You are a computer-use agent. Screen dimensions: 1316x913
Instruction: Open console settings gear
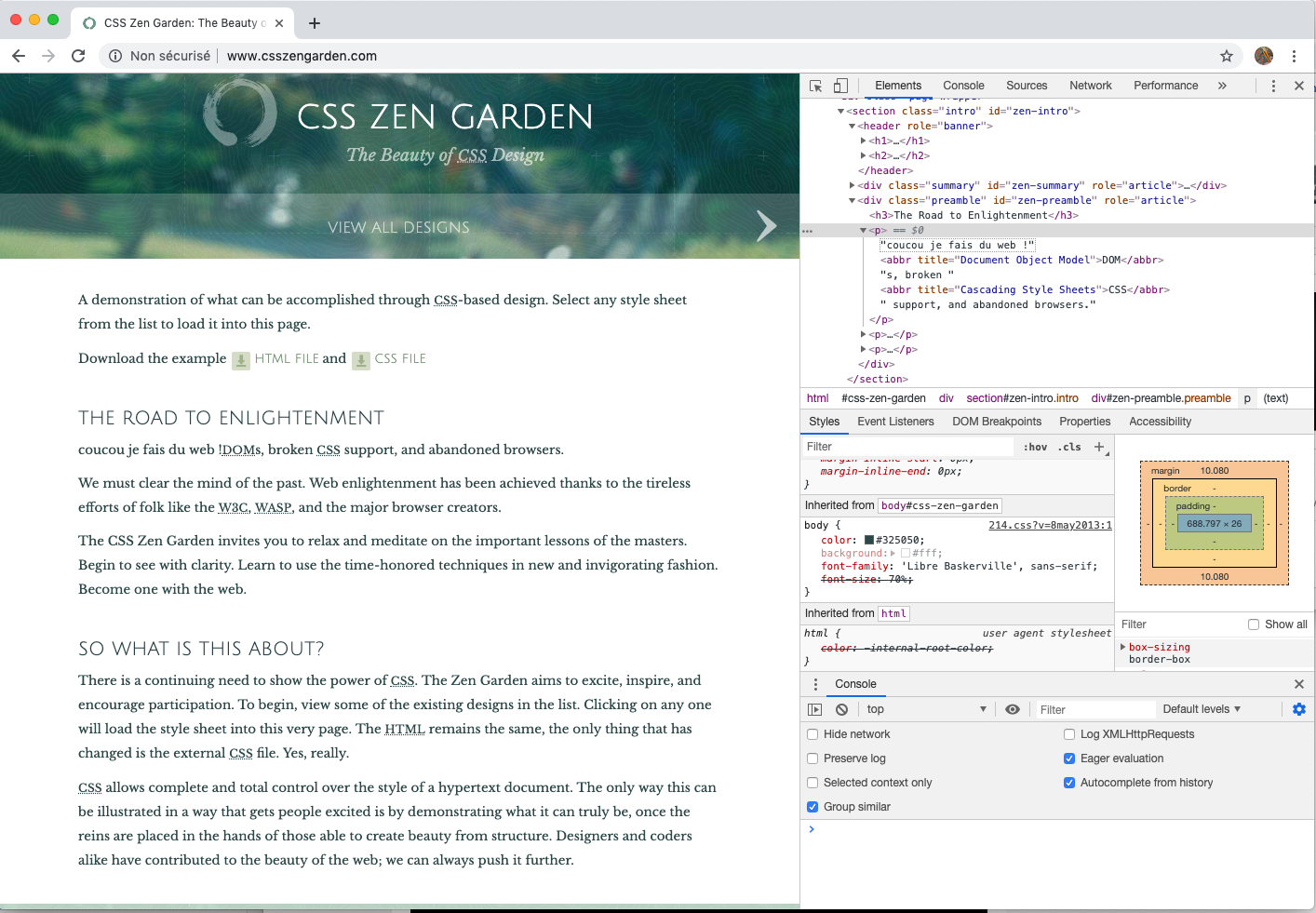[1299, 708]
